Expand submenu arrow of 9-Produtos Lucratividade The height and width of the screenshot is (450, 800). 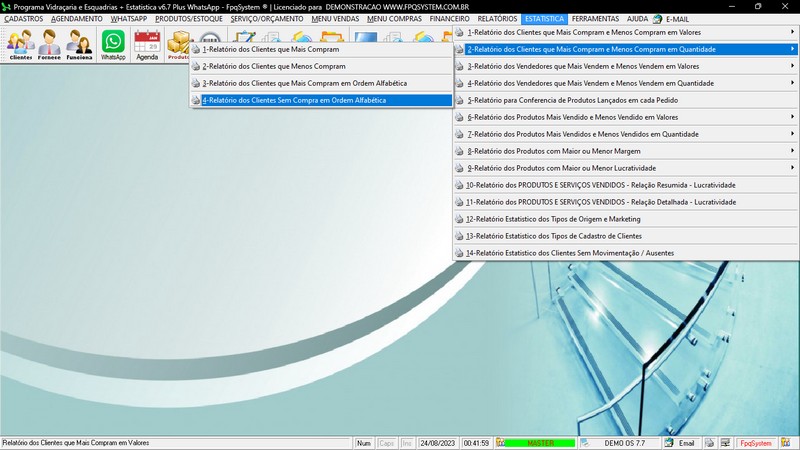[792, 168]
